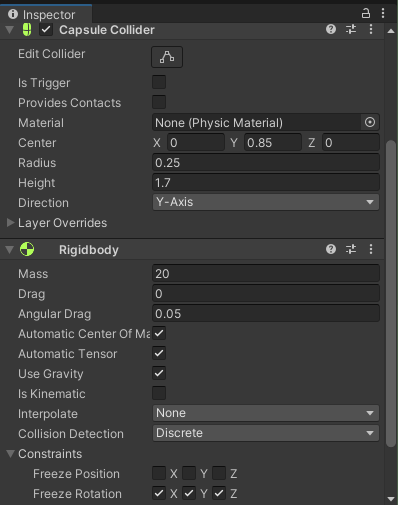Uncheck Automatic Center Of Mass
The width and height of the screenshot is (398, 505).
tap(159, 333)
